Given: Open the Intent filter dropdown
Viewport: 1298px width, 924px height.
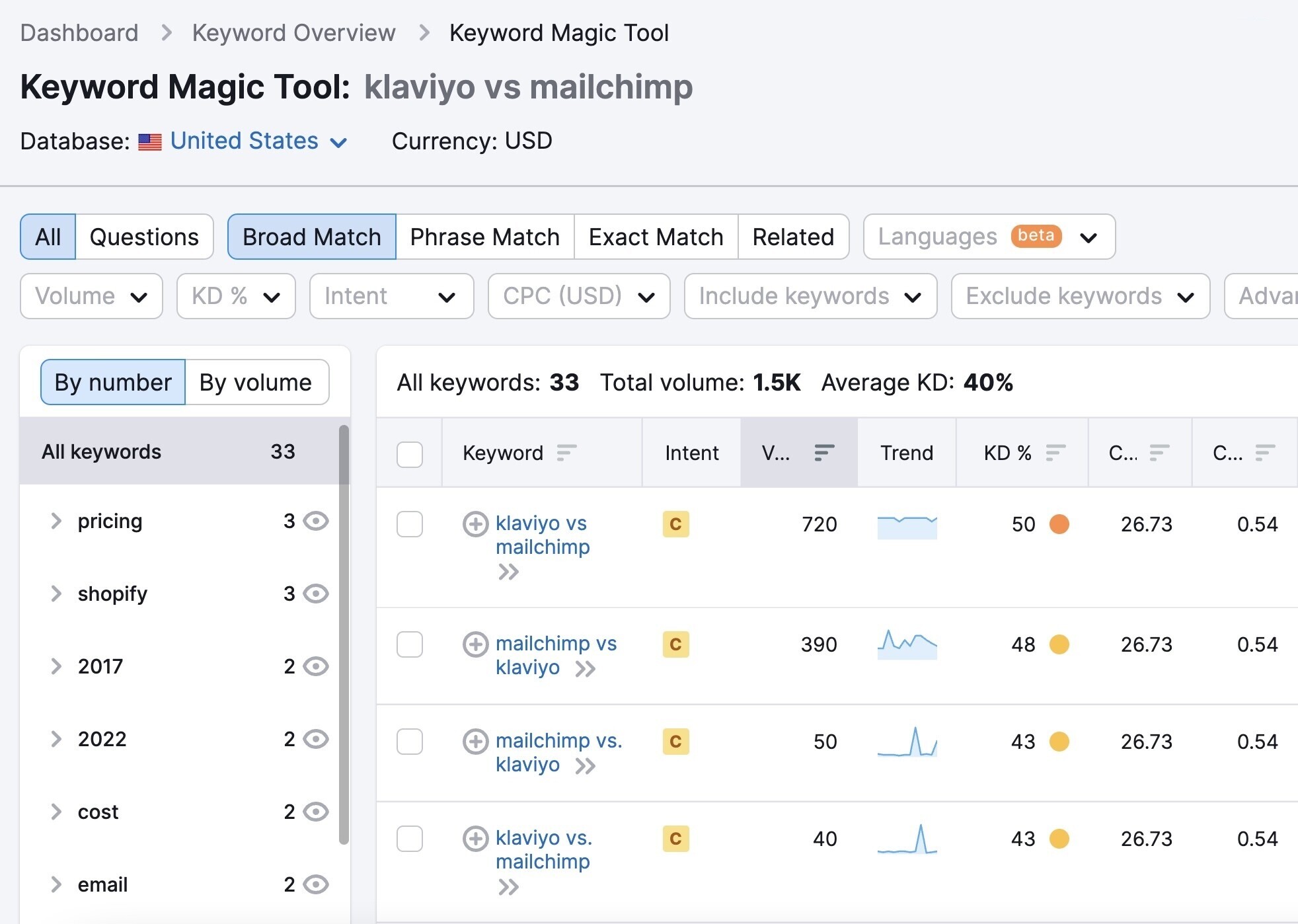Looking at the screenshot, I should (x=391, y=296).
